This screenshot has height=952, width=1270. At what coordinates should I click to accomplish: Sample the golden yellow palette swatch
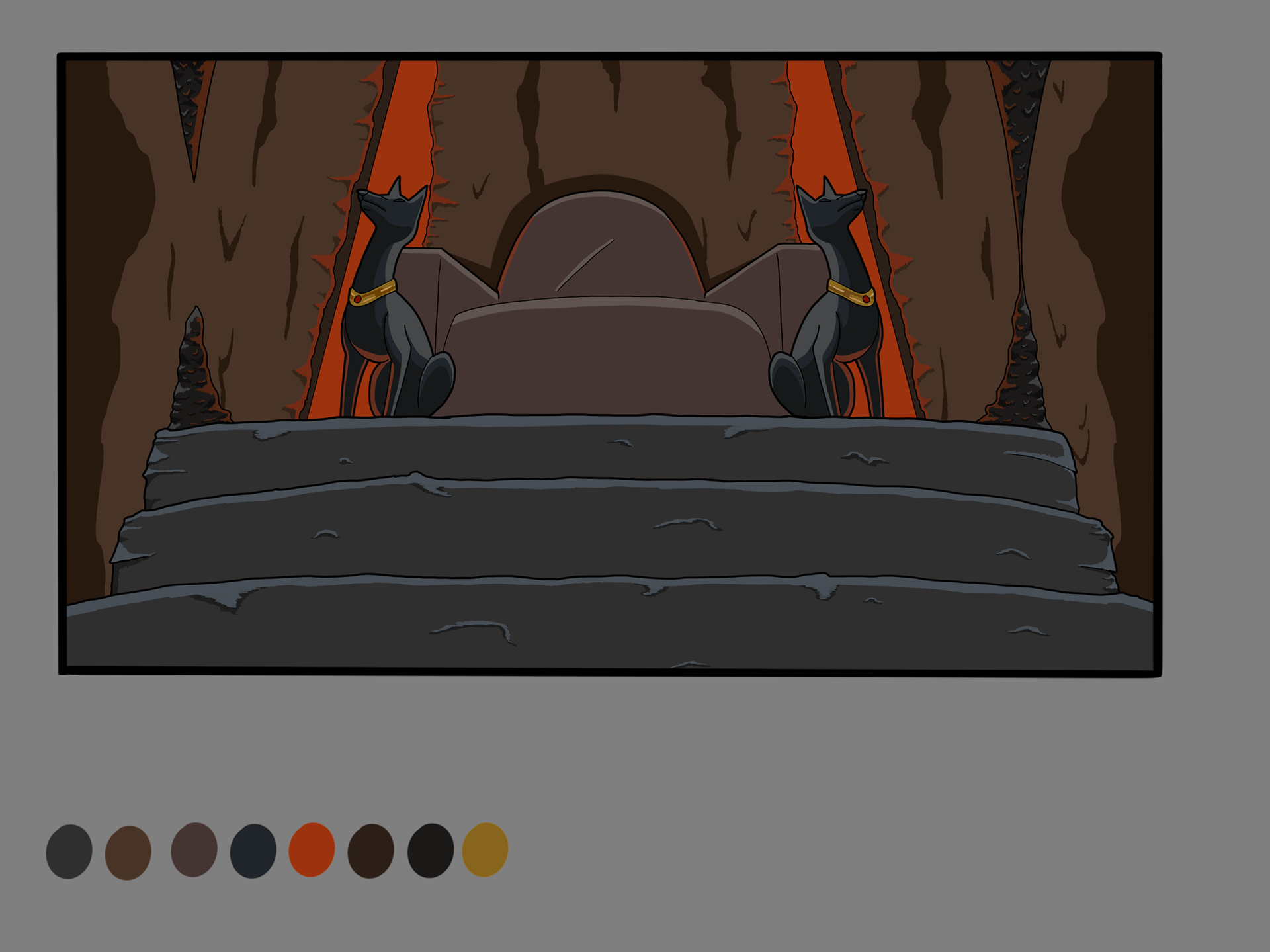click(485, 849)
